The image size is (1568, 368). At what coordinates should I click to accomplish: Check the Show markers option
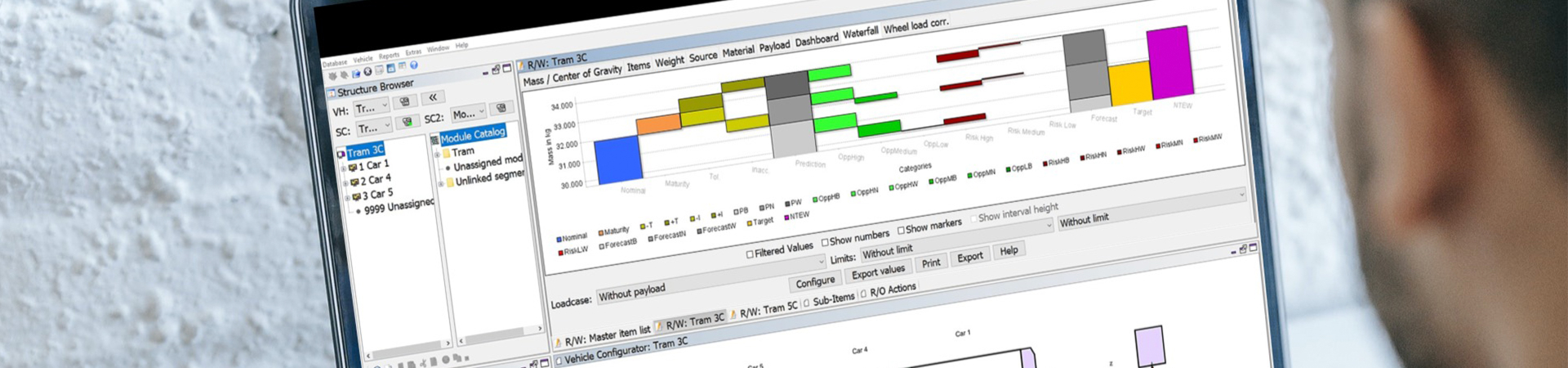click(x=902, y=231)
